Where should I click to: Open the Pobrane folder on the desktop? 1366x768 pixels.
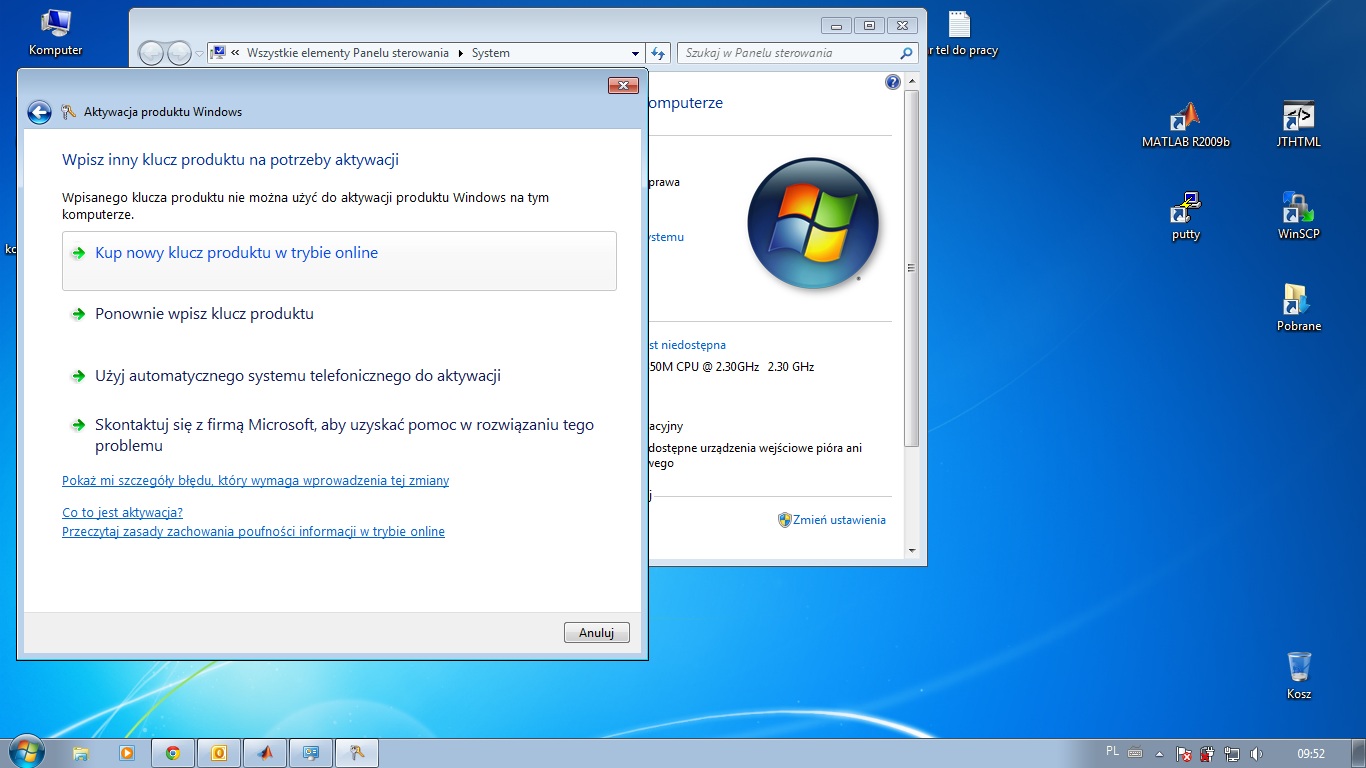pyautogui.click(x=1297, y=305)
